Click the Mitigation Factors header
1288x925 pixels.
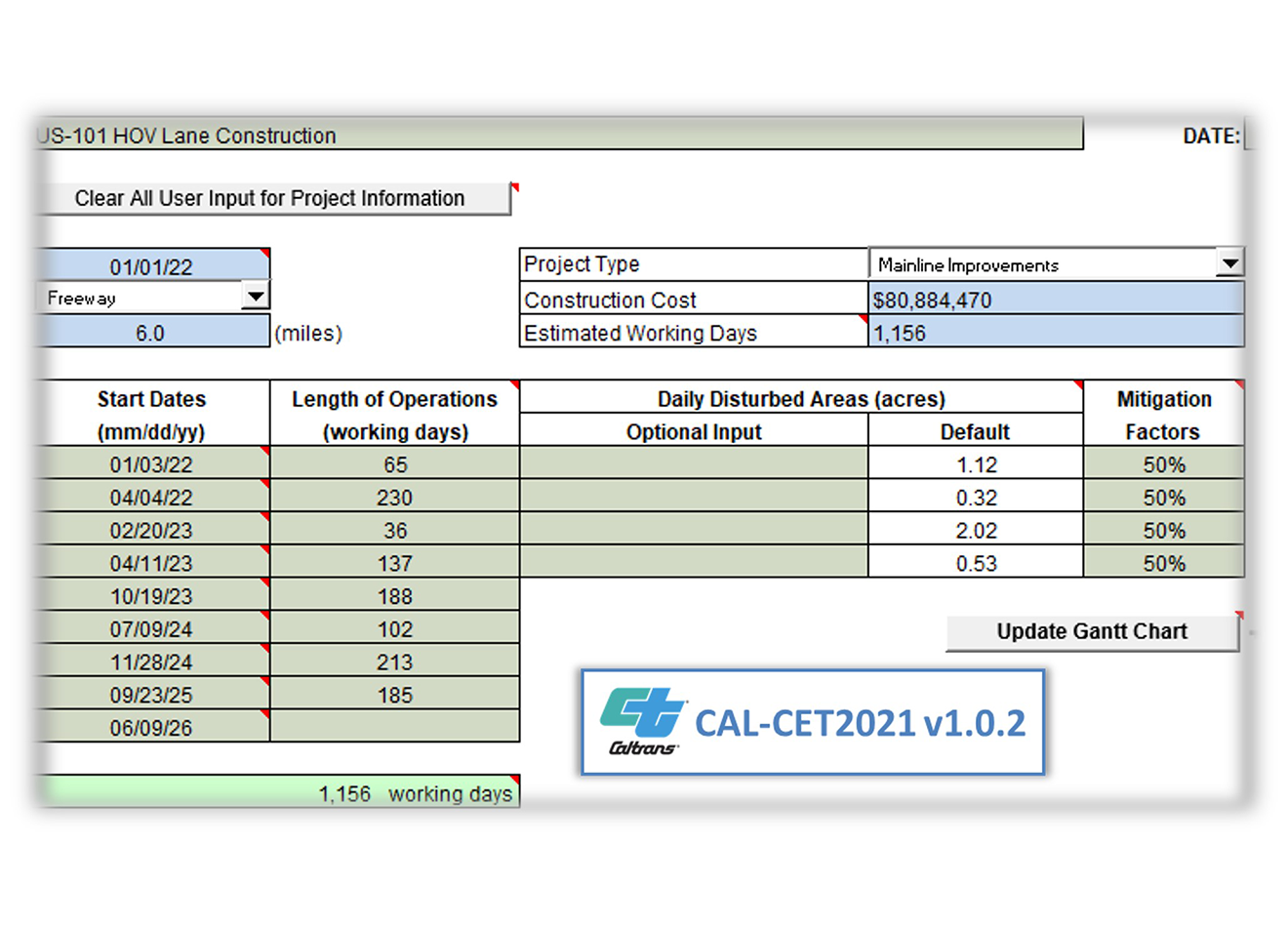[x=1164, y=415]
